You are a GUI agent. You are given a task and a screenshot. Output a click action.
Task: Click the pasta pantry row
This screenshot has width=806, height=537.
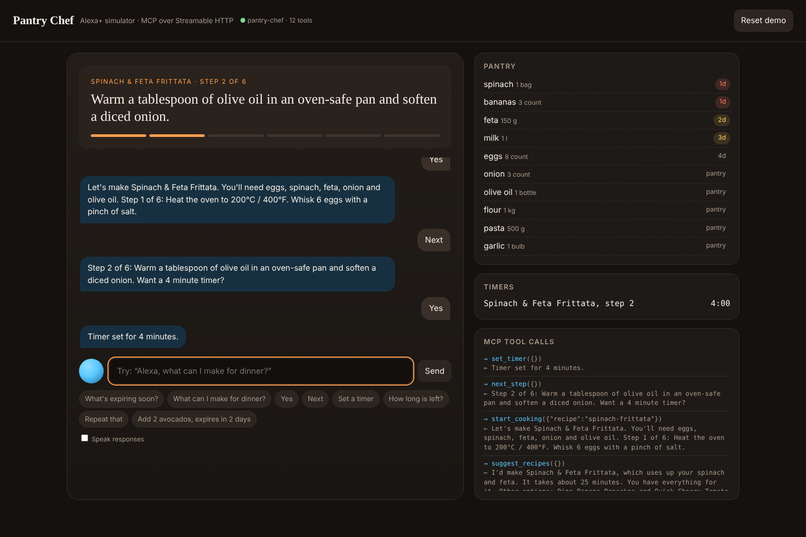[607, 228]
